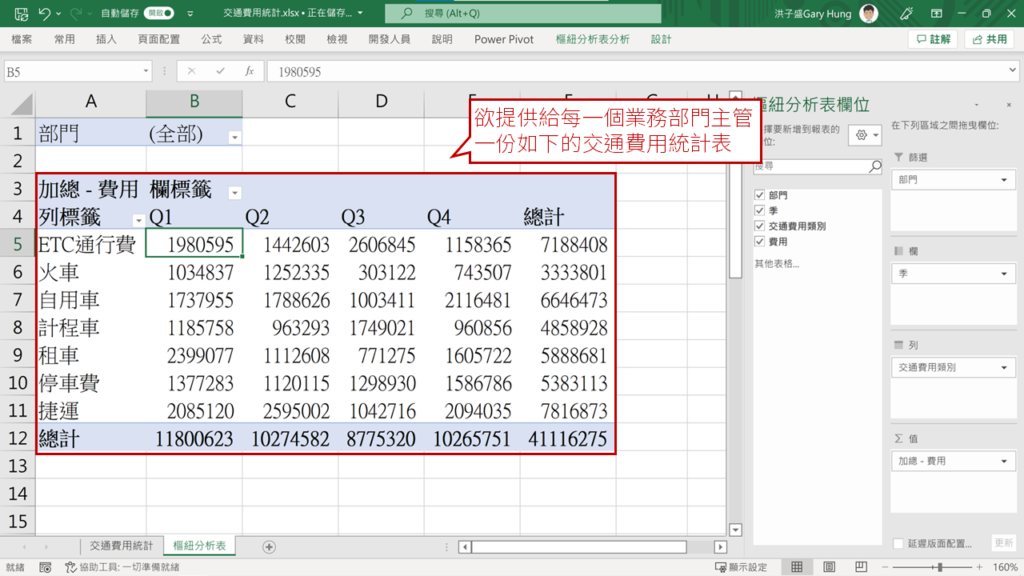Open the 公式 ribbon tab
The image size is (1024, 576).
(x=211, y=39)
